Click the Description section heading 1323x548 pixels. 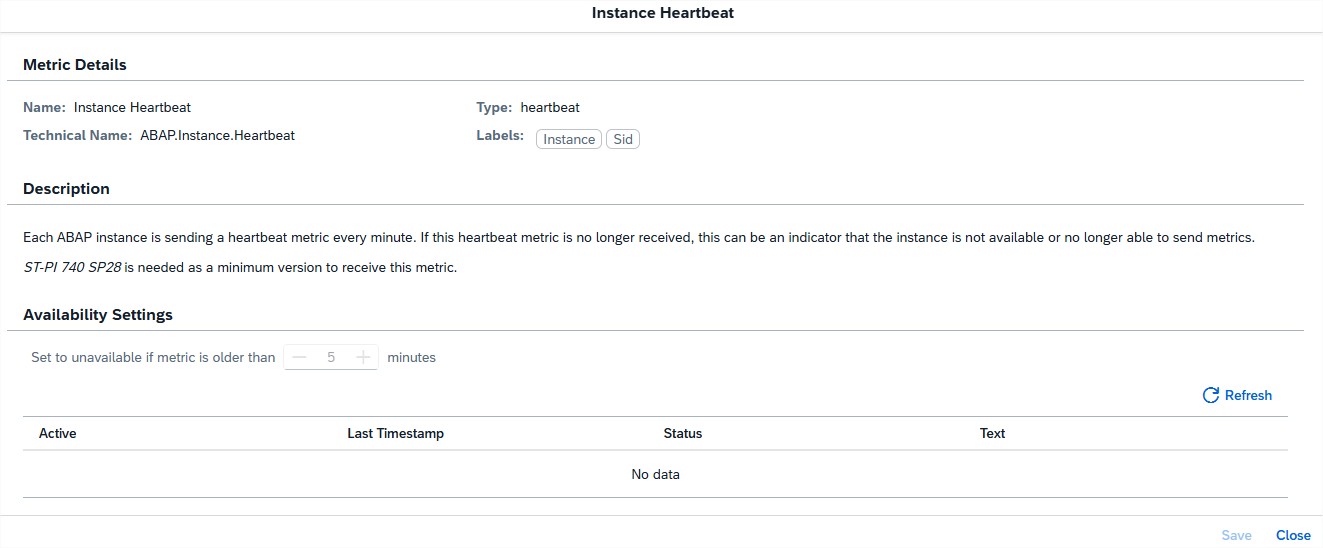[x=66, y=189]
